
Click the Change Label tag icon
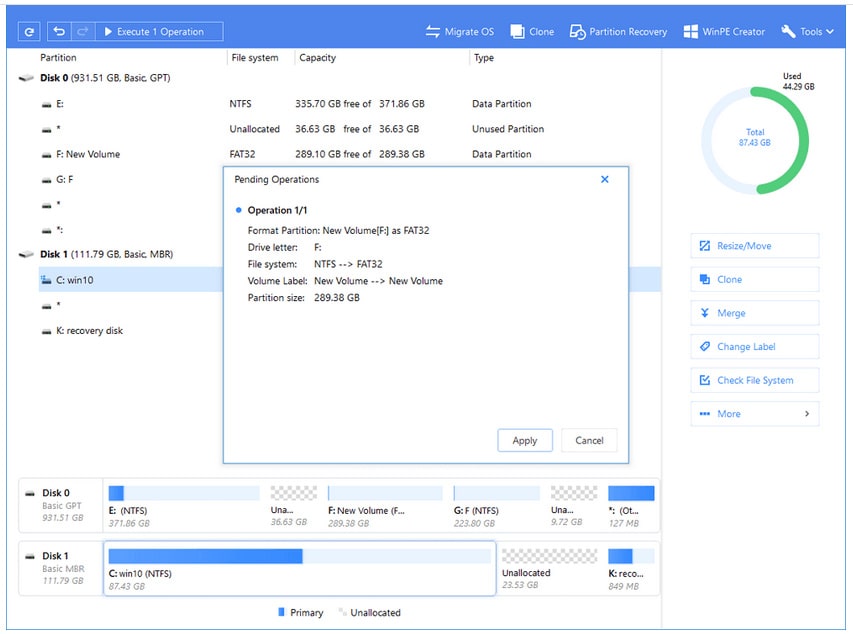705,346
